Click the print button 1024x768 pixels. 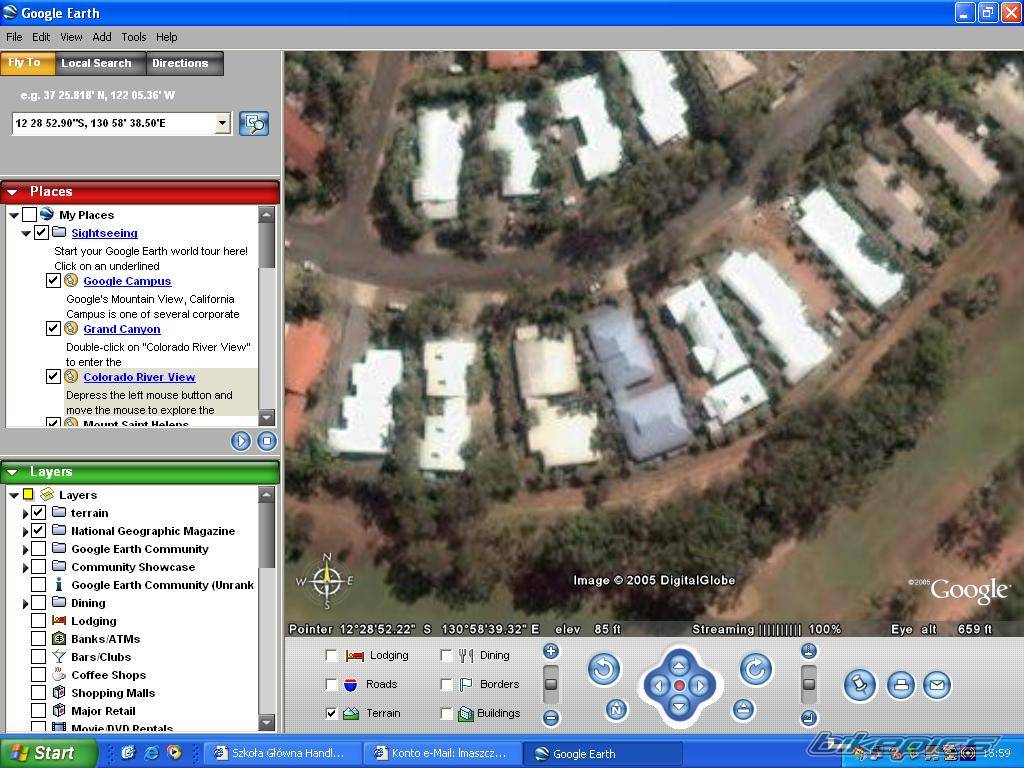point(901,685)
